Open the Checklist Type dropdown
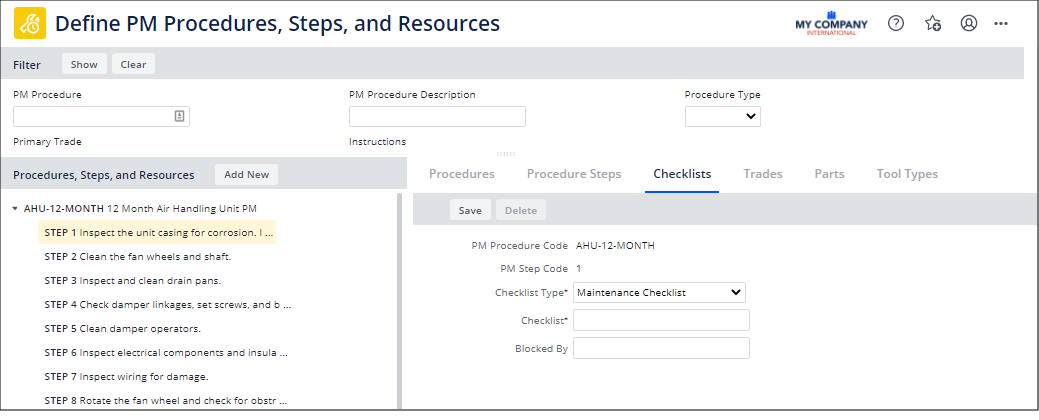Viewport: 1039px width, 420px height. click(660, 292)
